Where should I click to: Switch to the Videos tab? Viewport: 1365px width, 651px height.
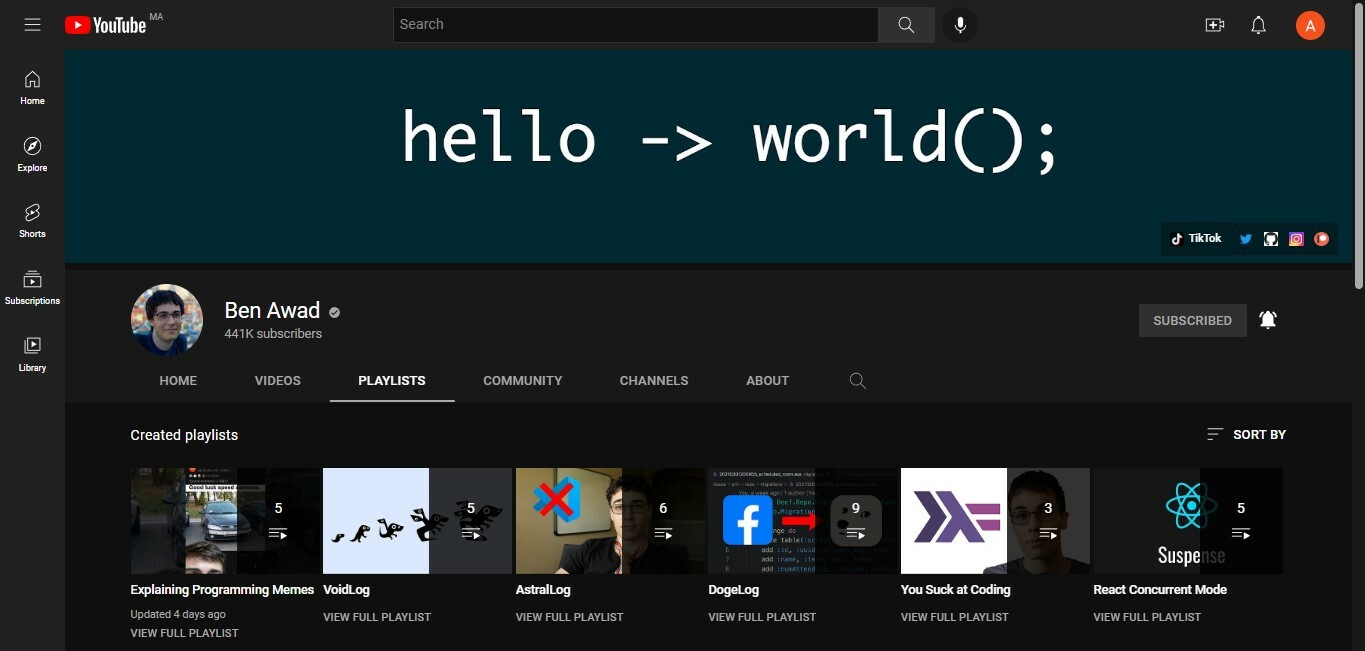(x=277, y=381)
